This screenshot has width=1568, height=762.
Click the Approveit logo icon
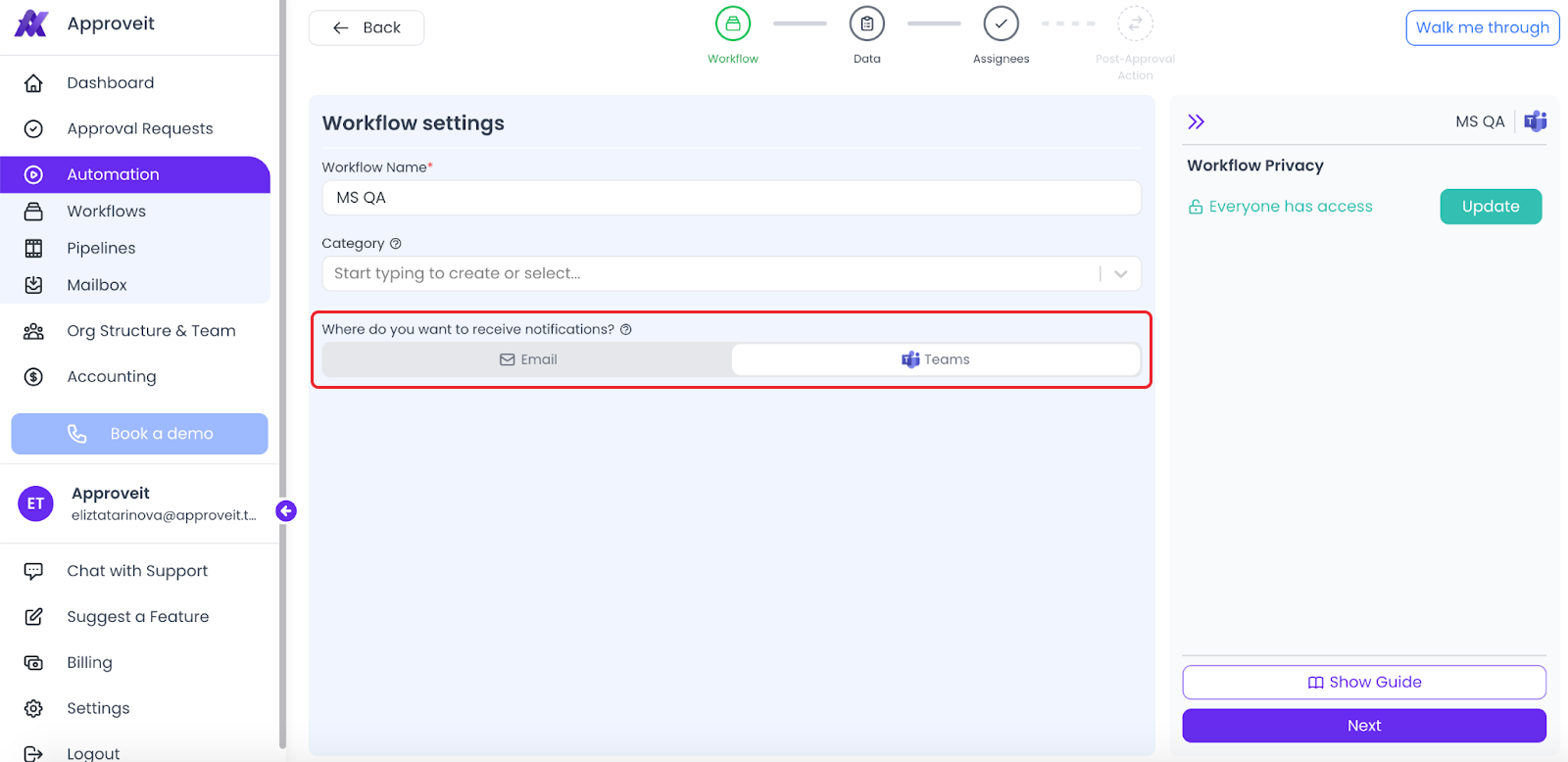(x=31, y=24)
